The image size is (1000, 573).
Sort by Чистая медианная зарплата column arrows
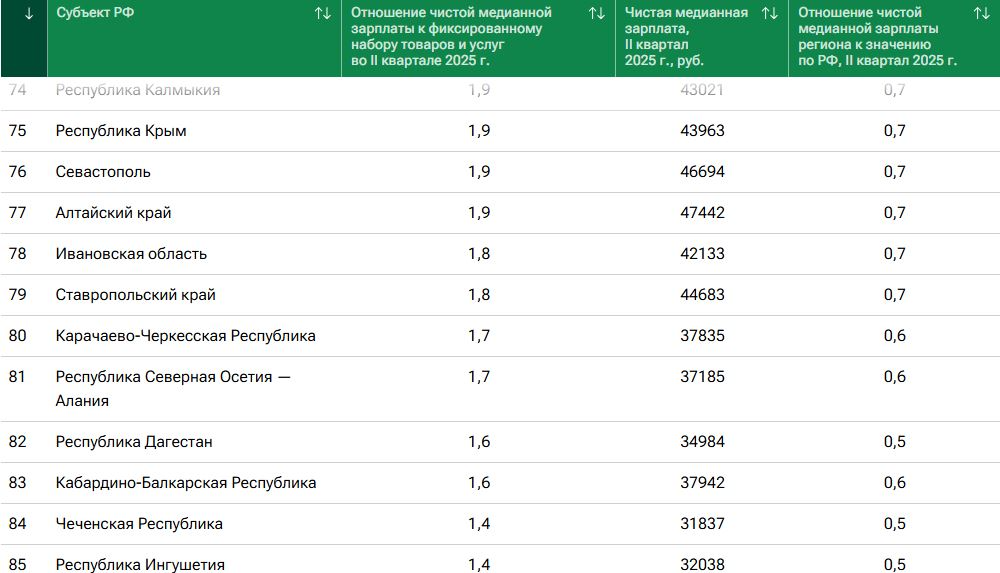pyautogui.click(x=770, y=13)
